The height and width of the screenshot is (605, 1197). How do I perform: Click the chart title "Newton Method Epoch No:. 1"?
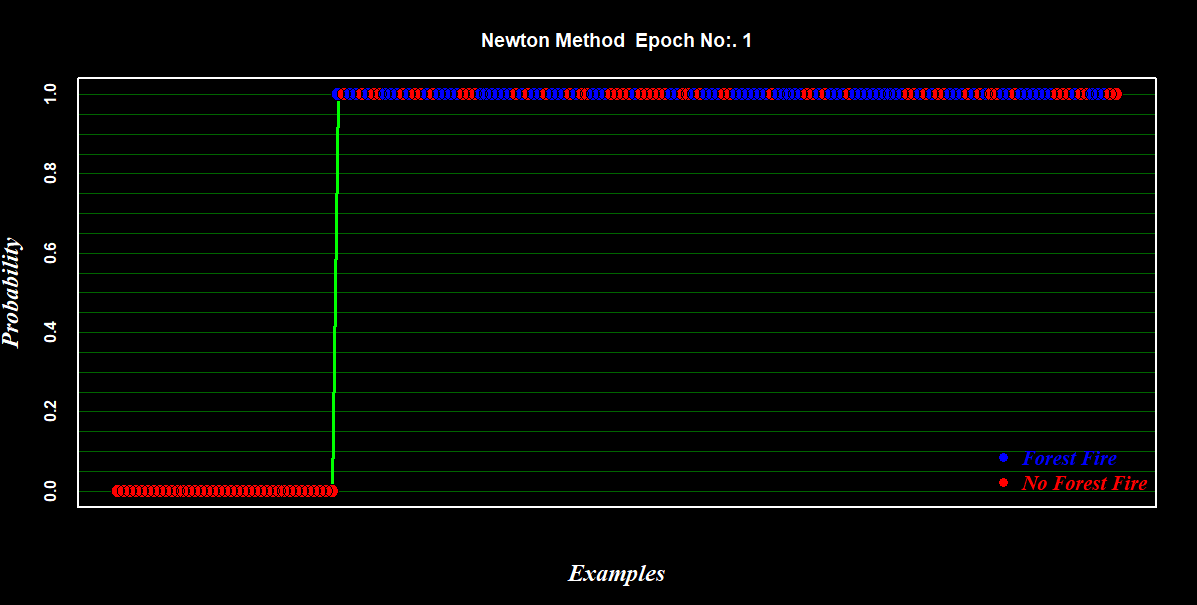pyautogui.click(x=616, y=40)
